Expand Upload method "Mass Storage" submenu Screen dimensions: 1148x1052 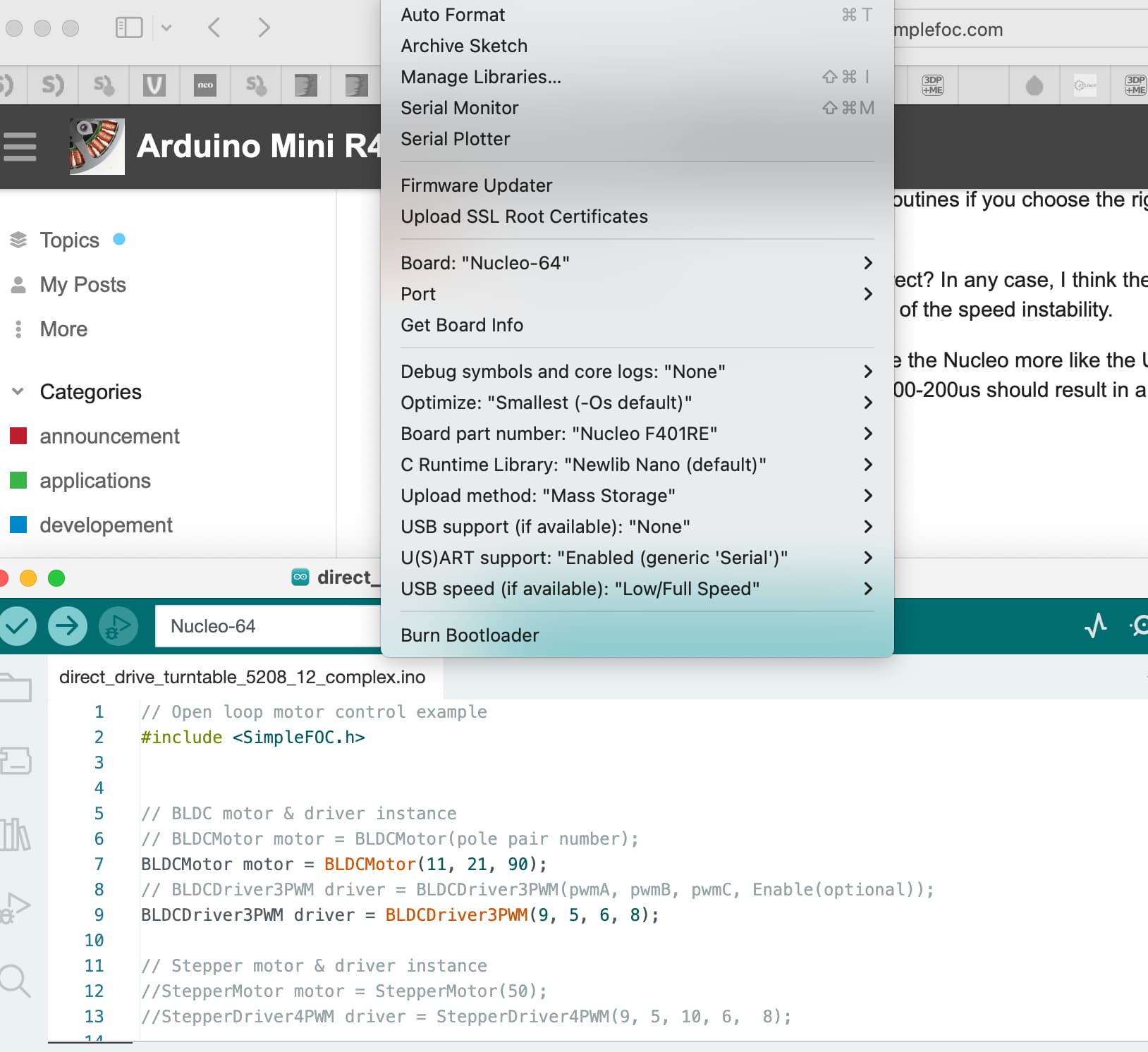[637, 496]
